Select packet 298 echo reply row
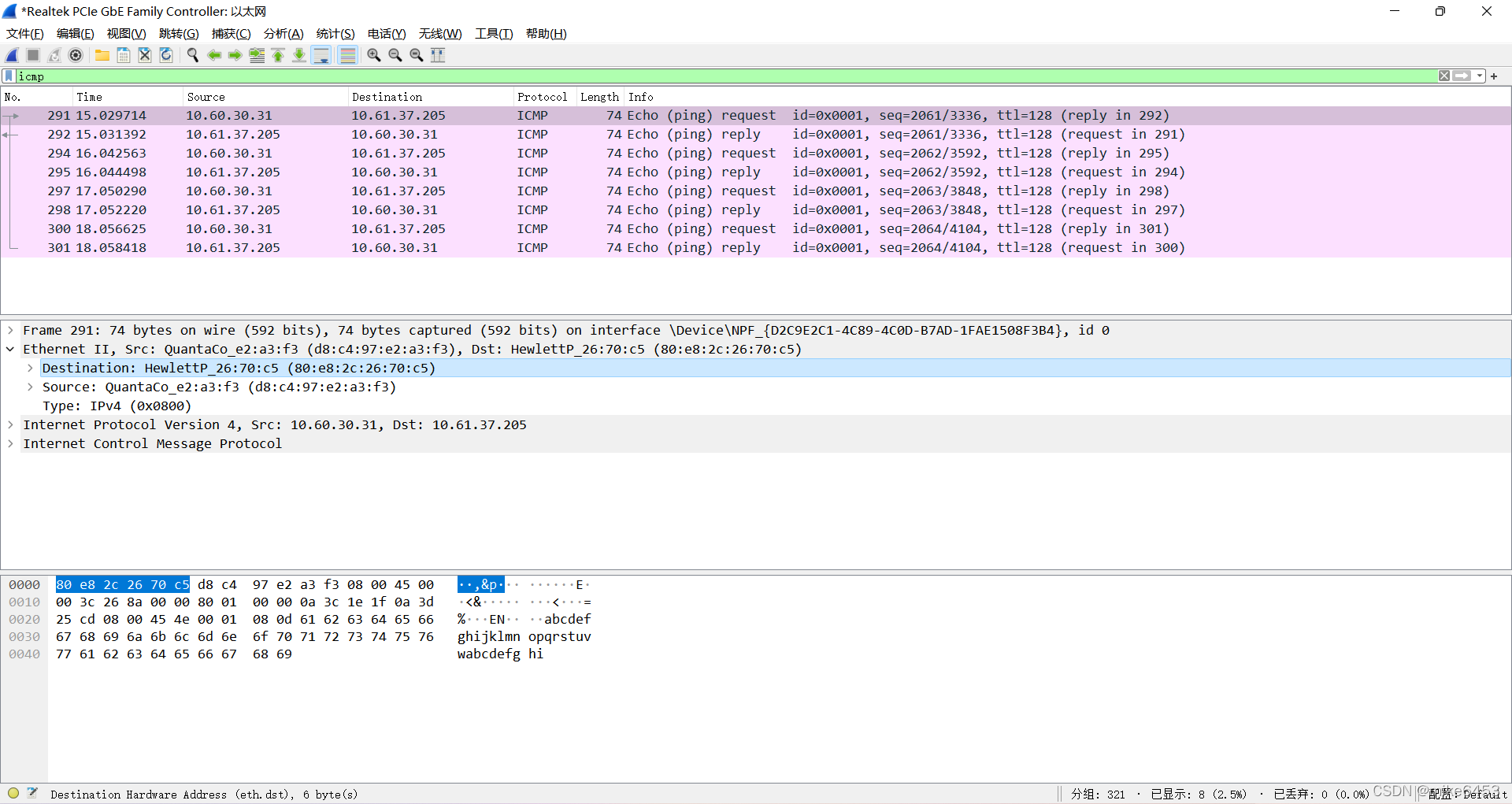The image size is (1512, 804). (x=756, y=209)
